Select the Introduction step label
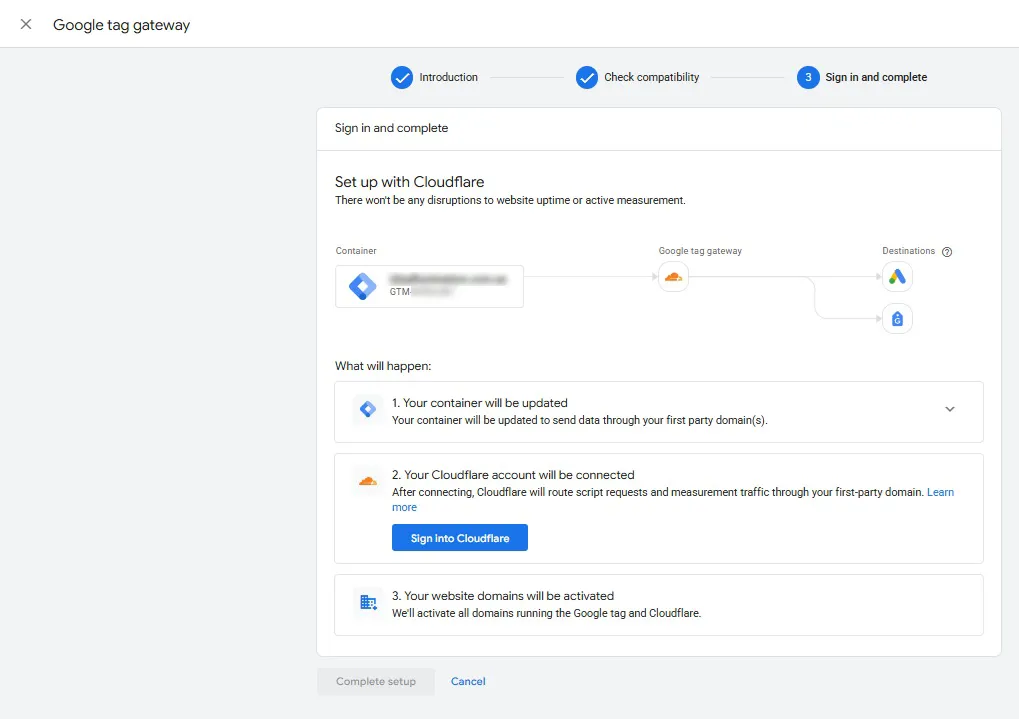 click(448, 77)
